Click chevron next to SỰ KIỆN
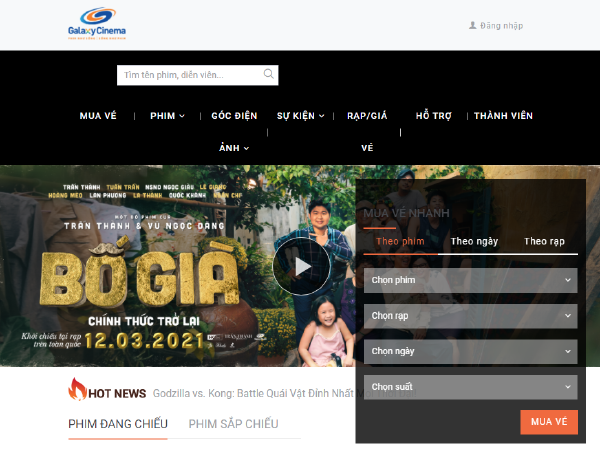This screenshot has height=450, width=600. (x=322, y=116)
